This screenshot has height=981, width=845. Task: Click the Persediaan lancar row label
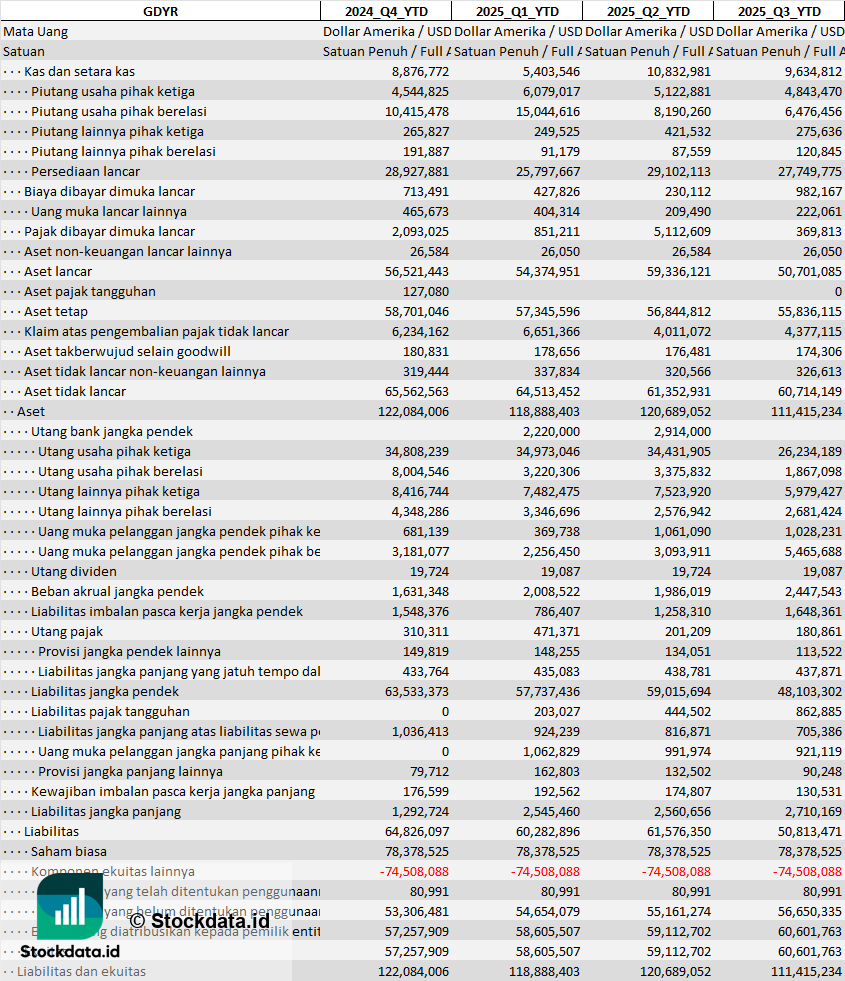click(x=85, y=171)
